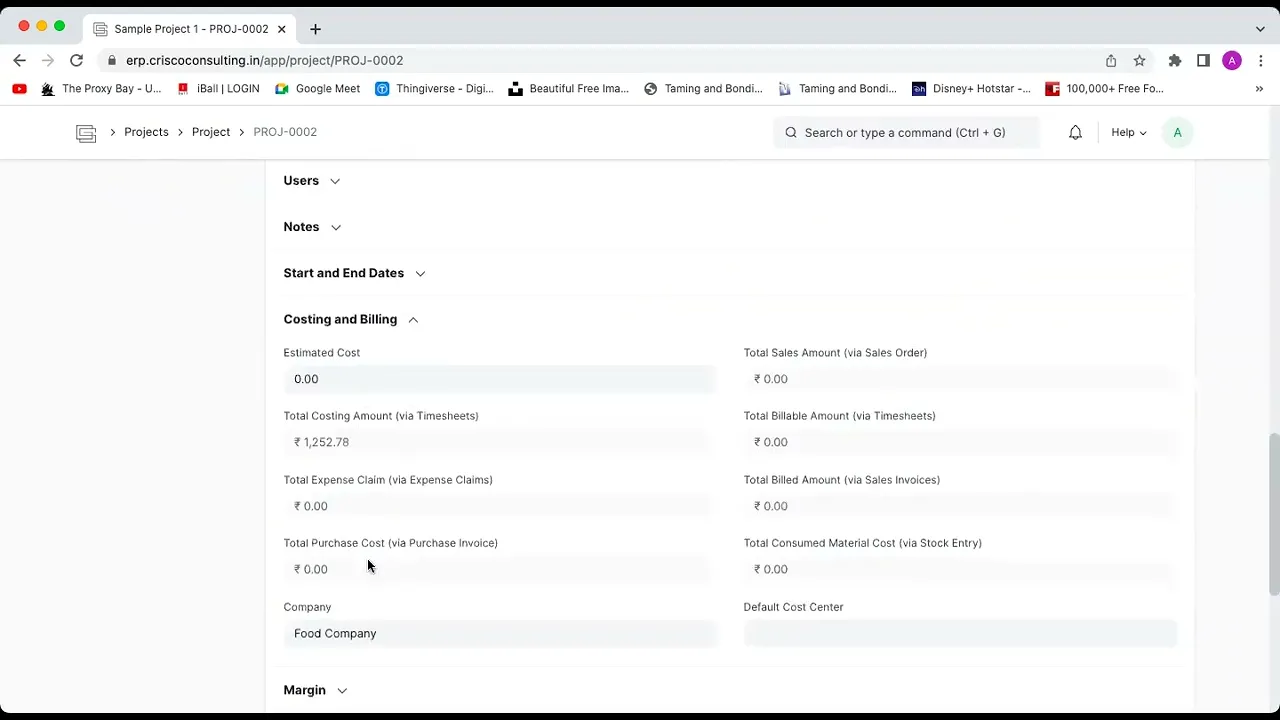
Task: Click the Company field Food Company
Action: (x=499, y=633)
